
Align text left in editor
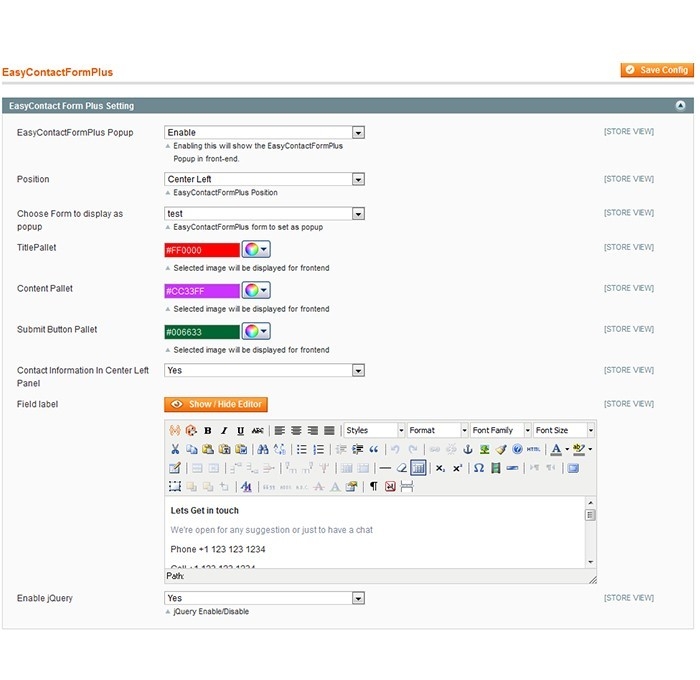(279, 430)
